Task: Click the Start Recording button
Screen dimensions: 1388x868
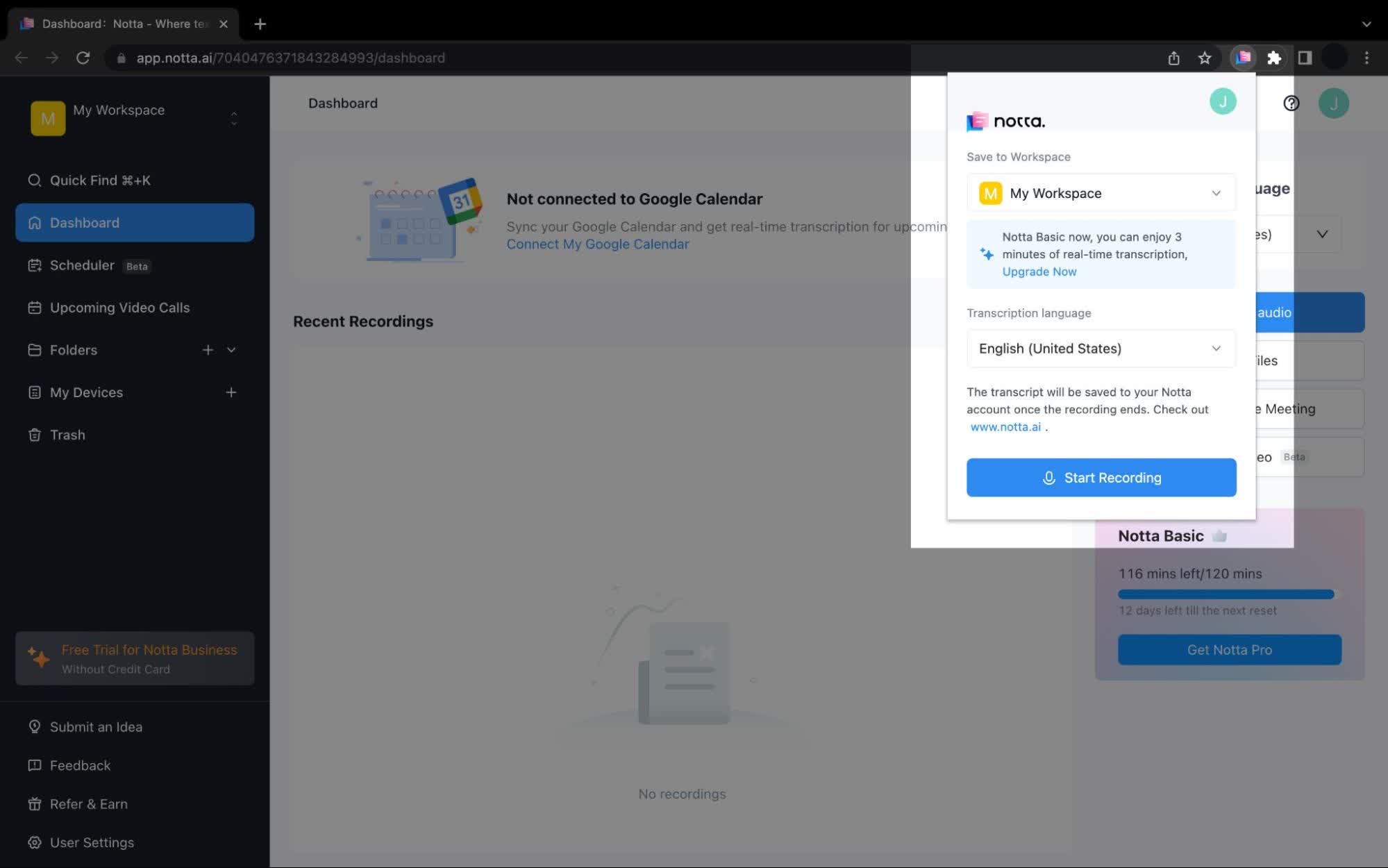Action: (x=1101, y=477)
